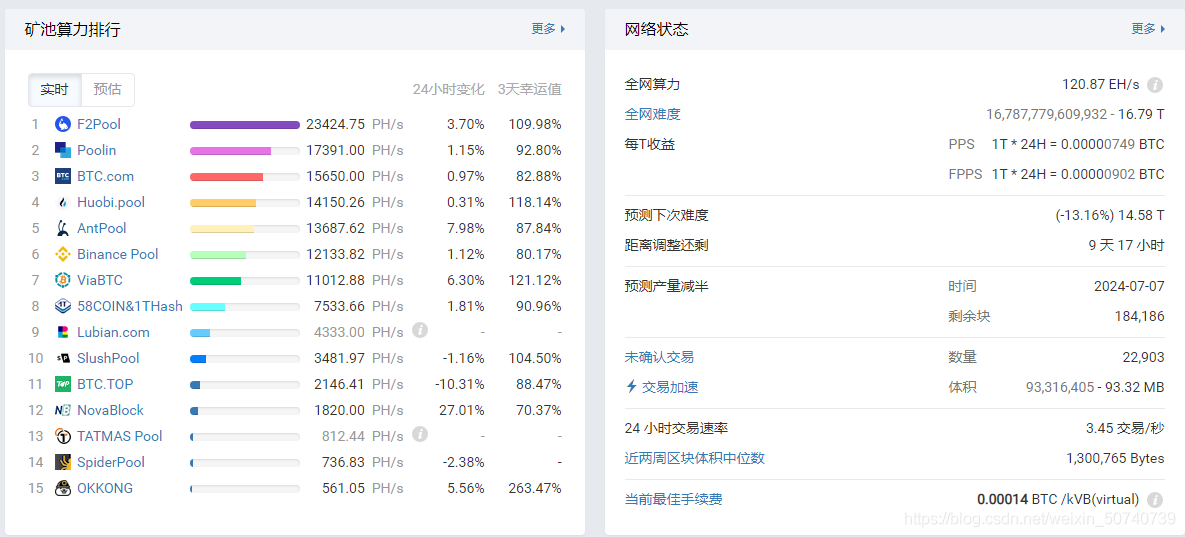1185x537 pixels.
Task: Open the BTC.com pool link
Action: [105, 176]
